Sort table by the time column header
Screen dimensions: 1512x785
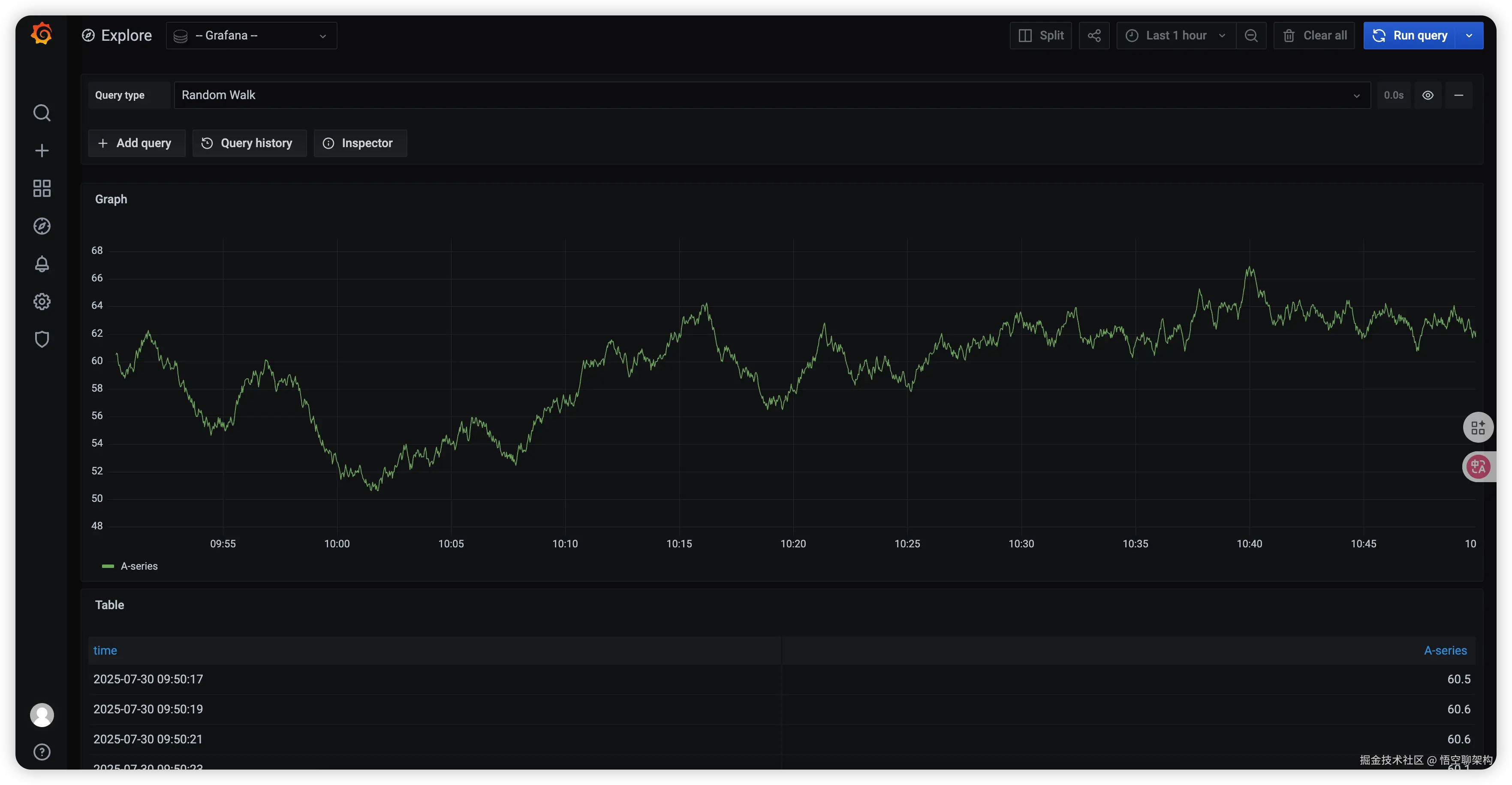coord(105,651)
